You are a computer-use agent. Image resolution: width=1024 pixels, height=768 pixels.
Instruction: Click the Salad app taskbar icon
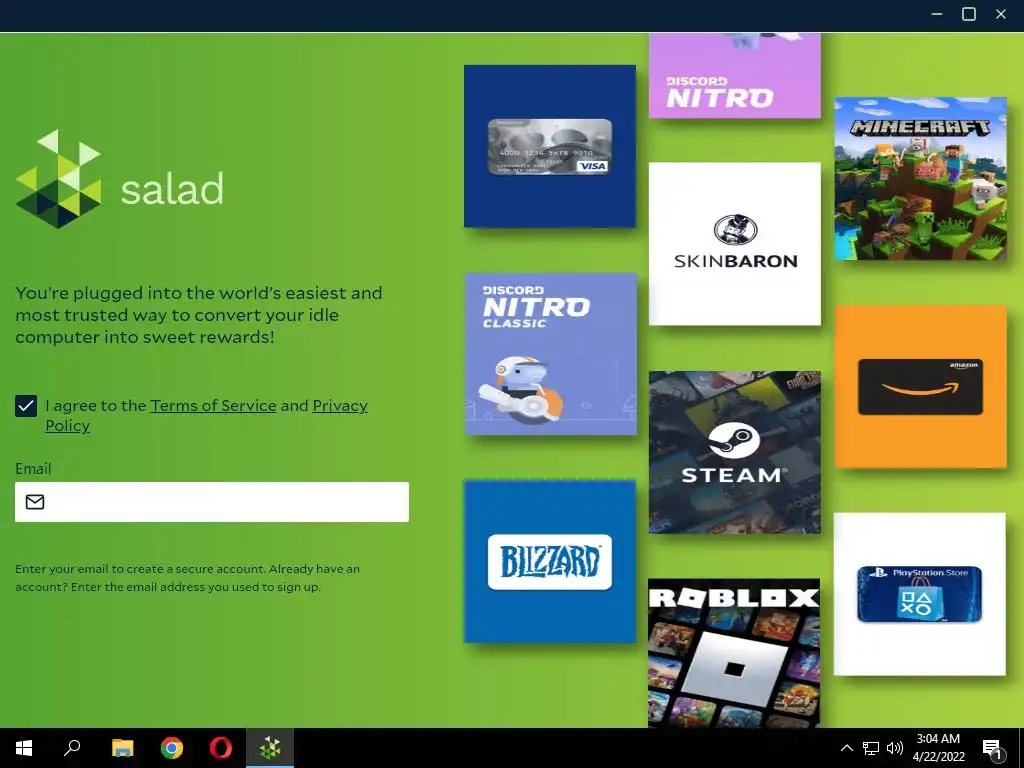[270, 748]
